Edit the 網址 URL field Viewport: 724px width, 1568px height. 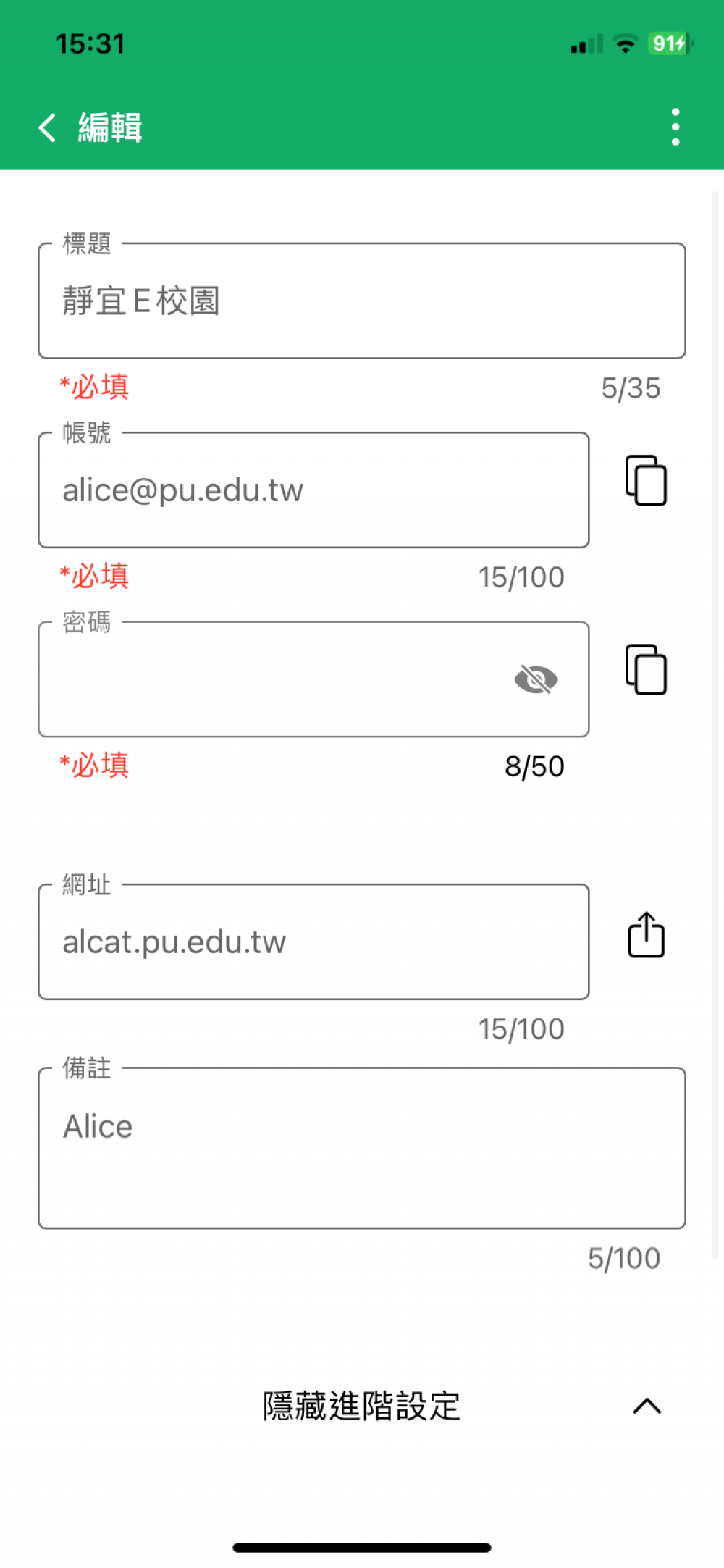click(313, 942)
